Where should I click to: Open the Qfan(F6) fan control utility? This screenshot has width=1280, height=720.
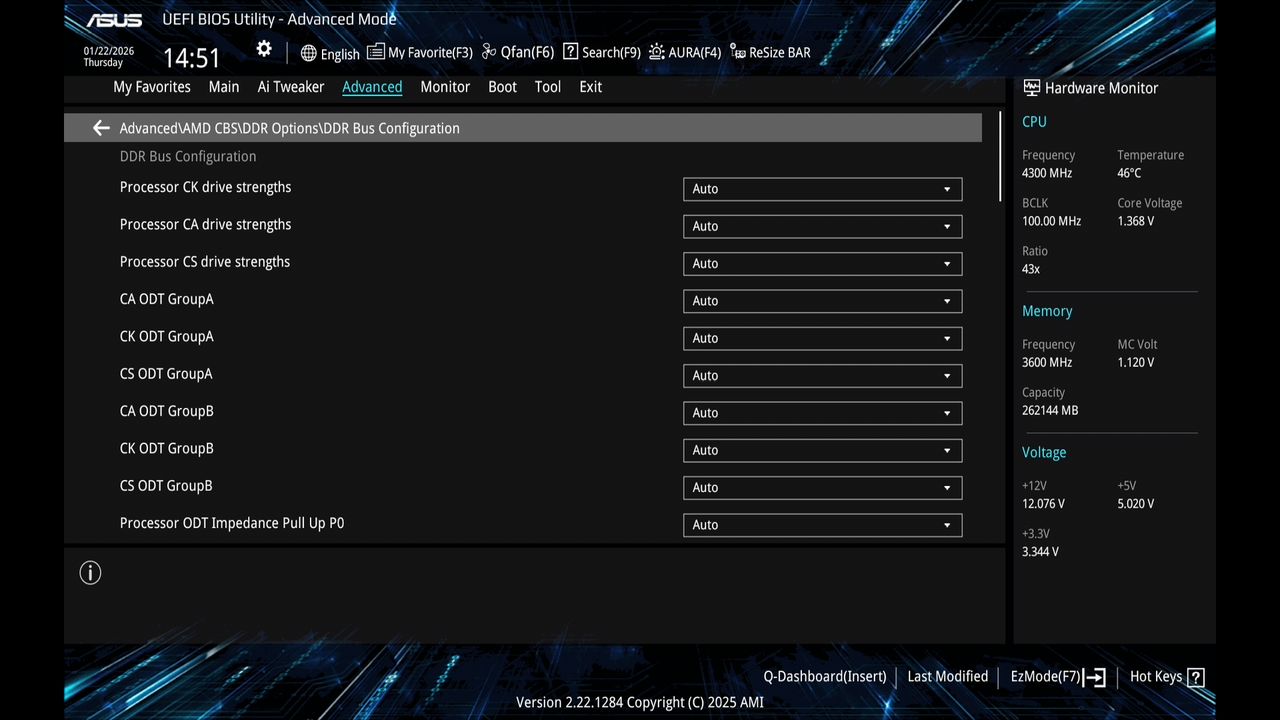[x=516, y=52]
